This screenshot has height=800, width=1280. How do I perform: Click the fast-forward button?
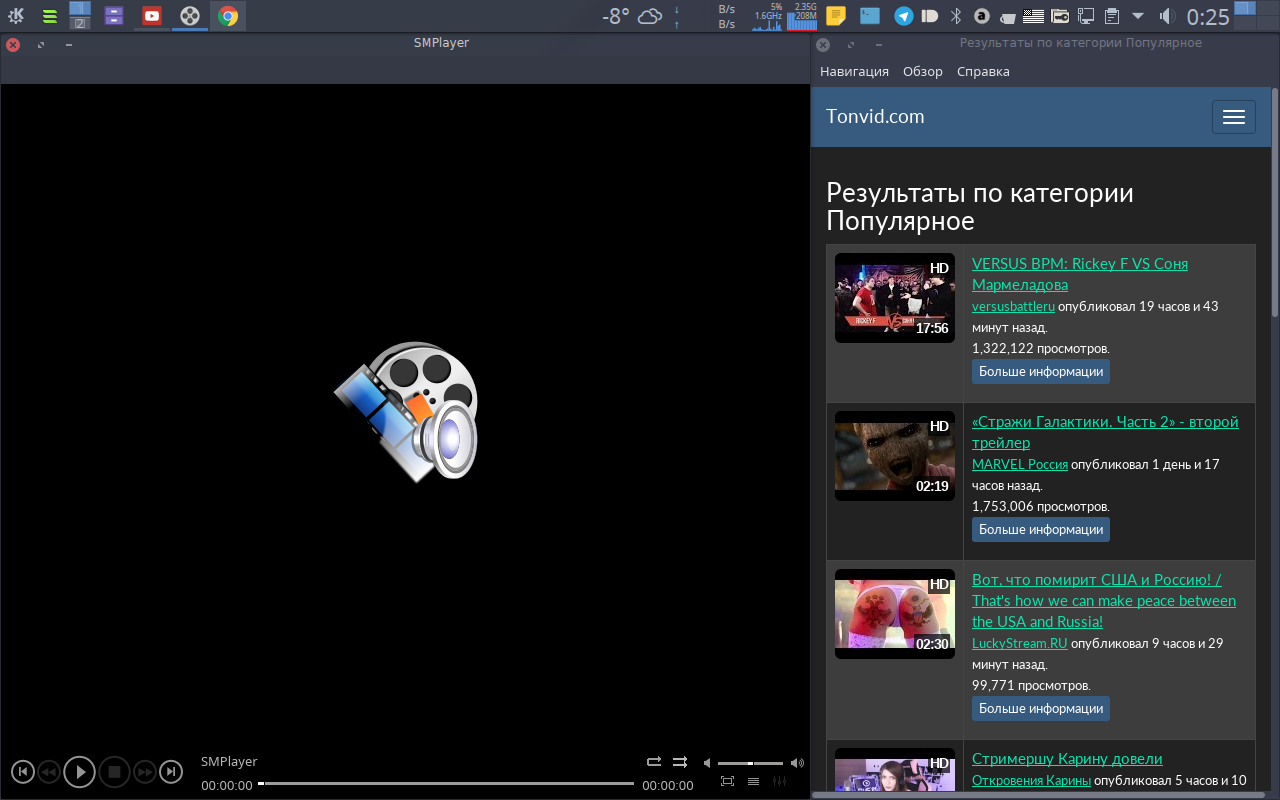[x=145, y=772]
